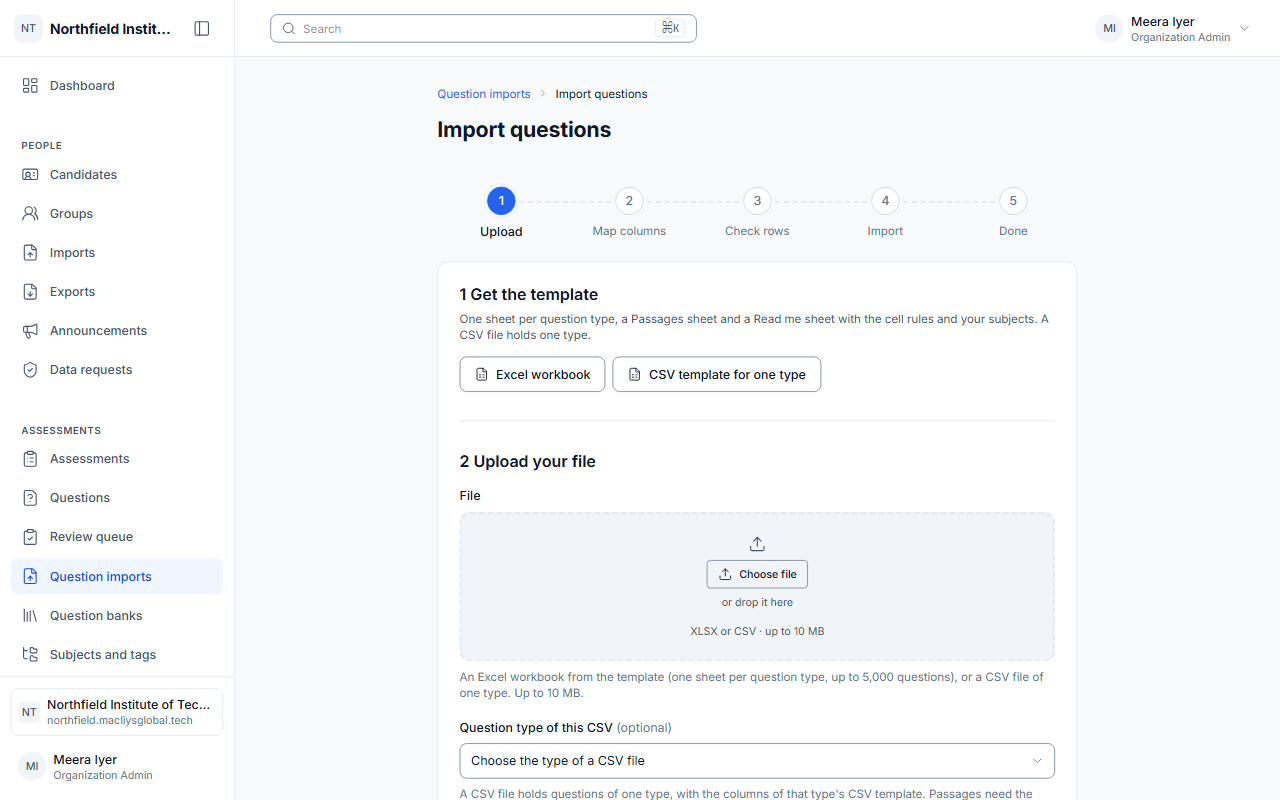Click the '2 Upload your file' heading
This screenshot has height=800, width=1280.
point(528,461)
